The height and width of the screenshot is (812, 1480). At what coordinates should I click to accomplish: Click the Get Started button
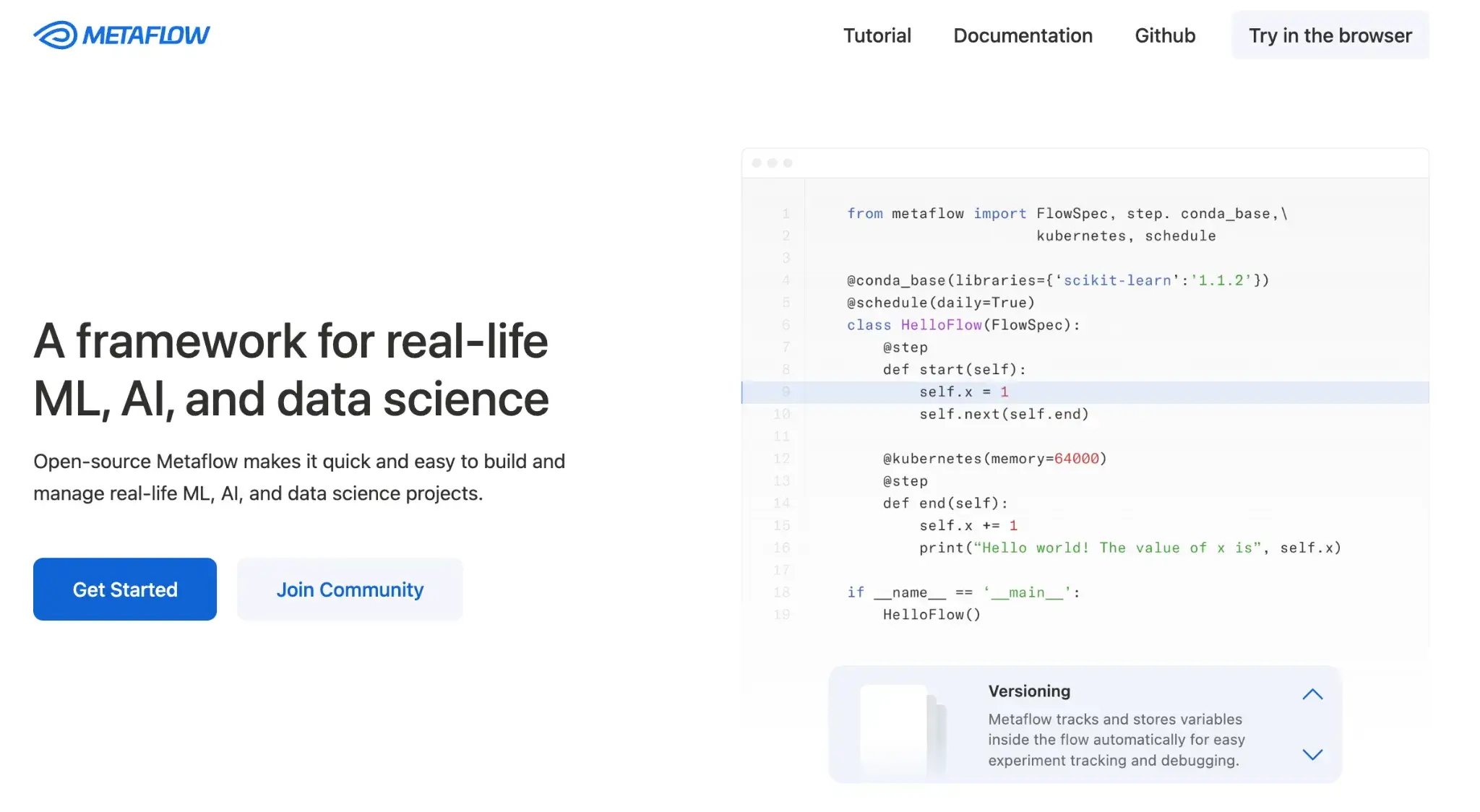(125, 589)
